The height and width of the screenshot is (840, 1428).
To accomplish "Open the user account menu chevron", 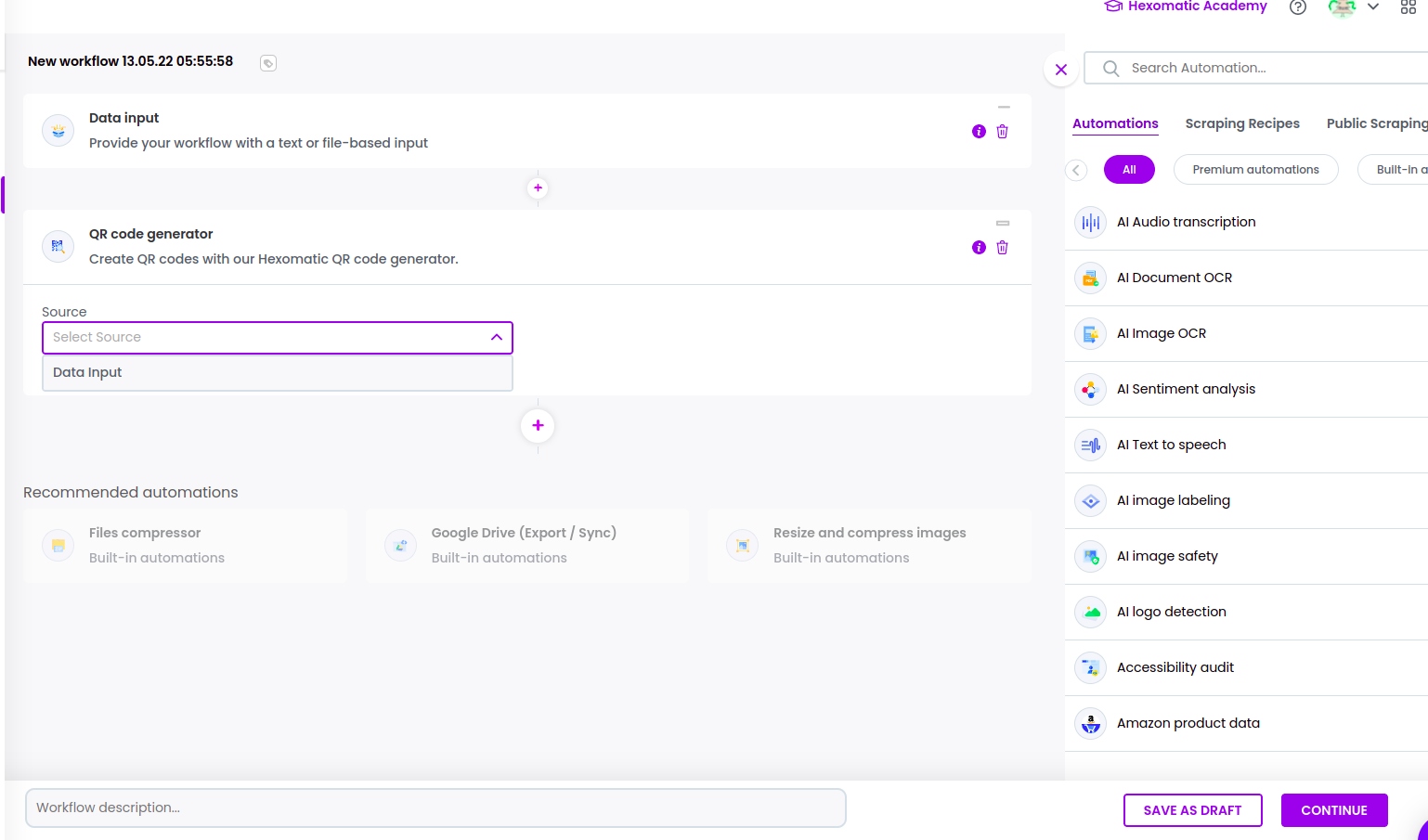I will pos(1373,7).
